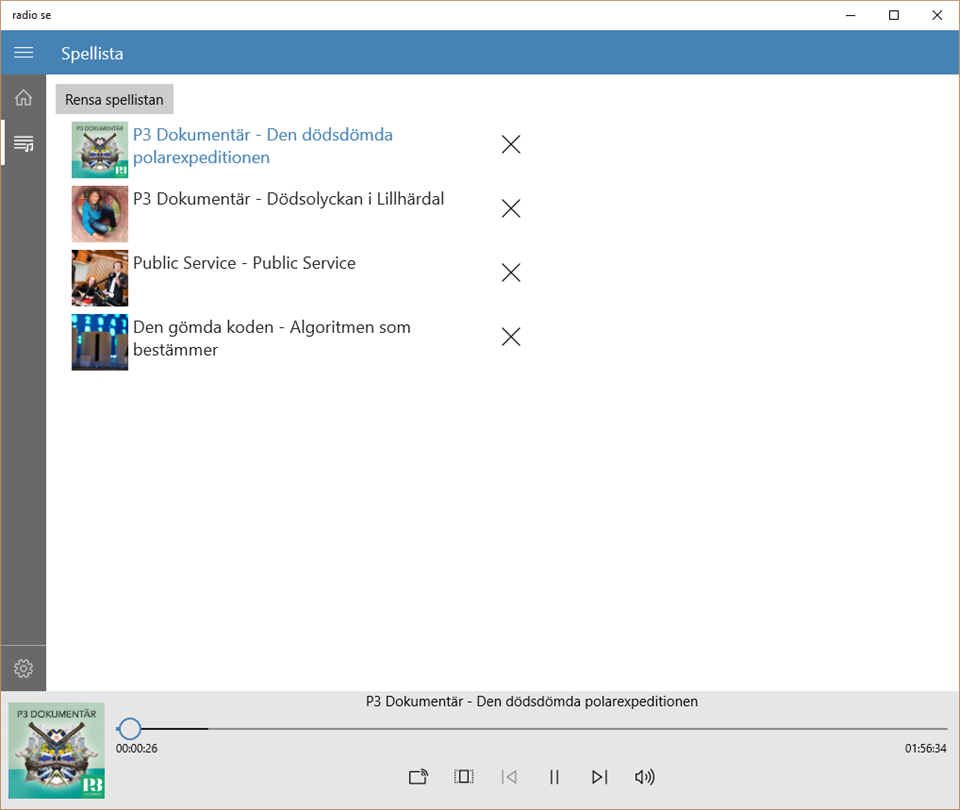This screenshot has height=810, width=960.
Task: Go to Home in sidebar
Action: (23, 97)
